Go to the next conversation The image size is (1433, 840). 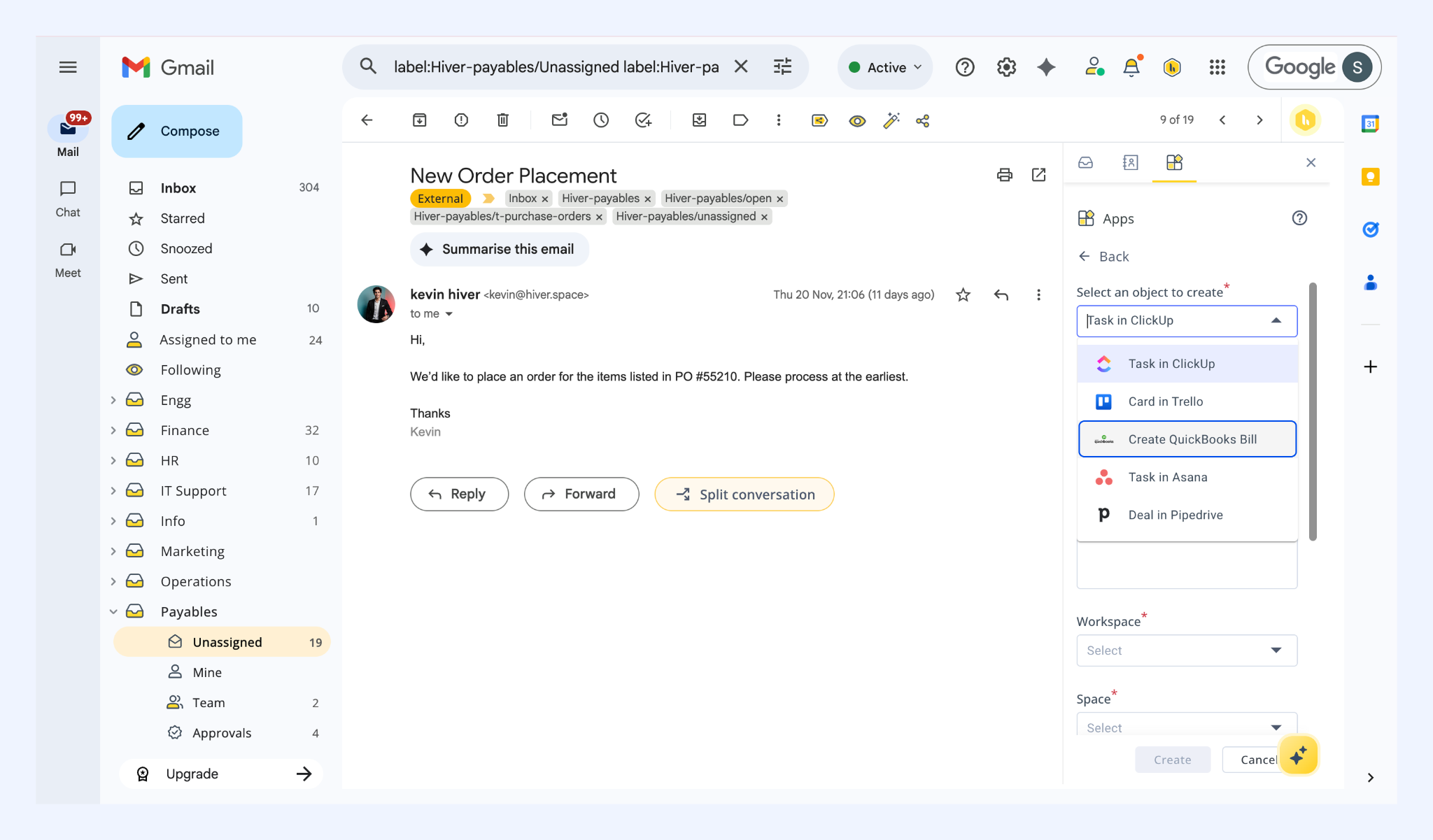1259,120
